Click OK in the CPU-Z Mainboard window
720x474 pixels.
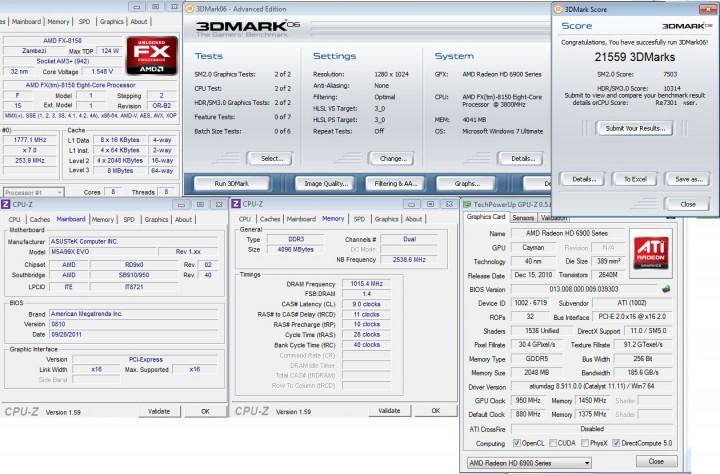pyautogui.click(x=205, y=411)
